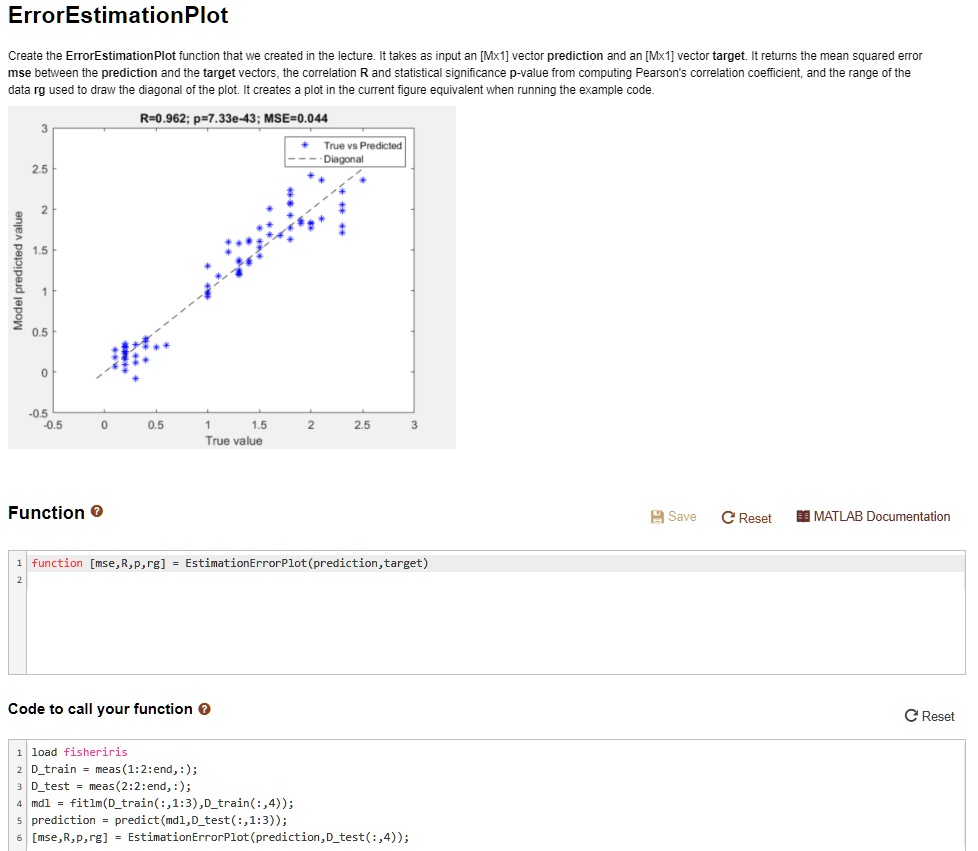Click line number 2 in the Function editor

[x=19, y=579]
